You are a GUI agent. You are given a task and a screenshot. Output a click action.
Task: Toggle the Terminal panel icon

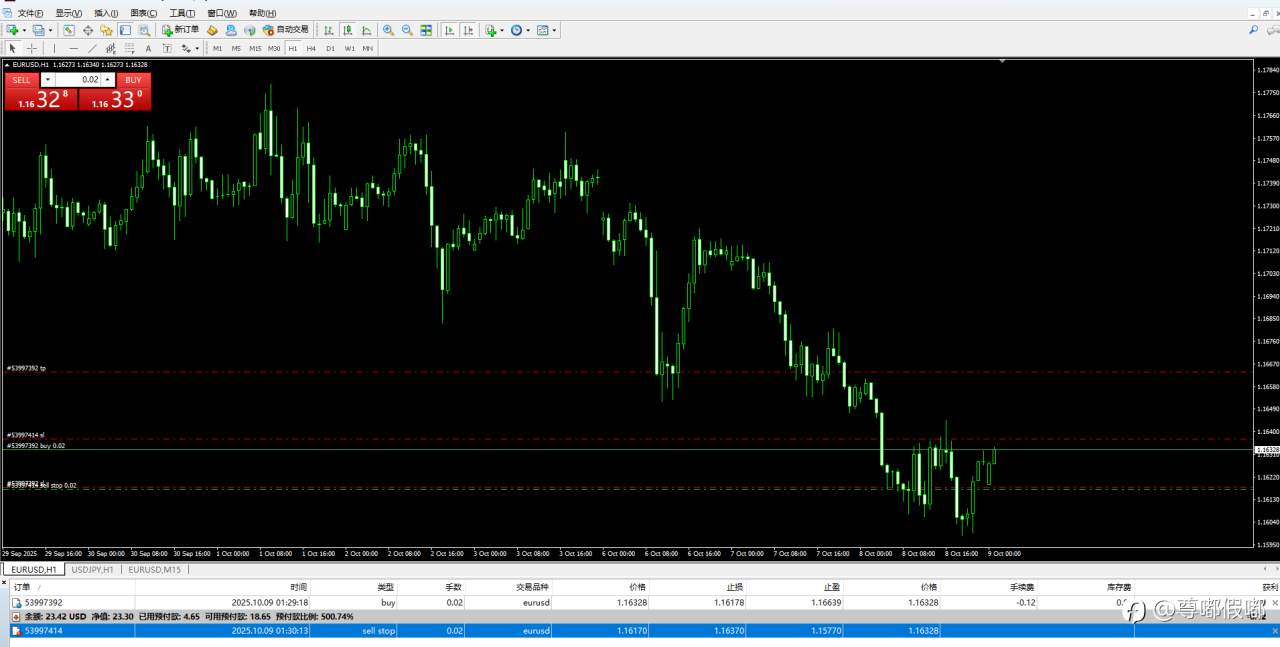click(125, 30)
